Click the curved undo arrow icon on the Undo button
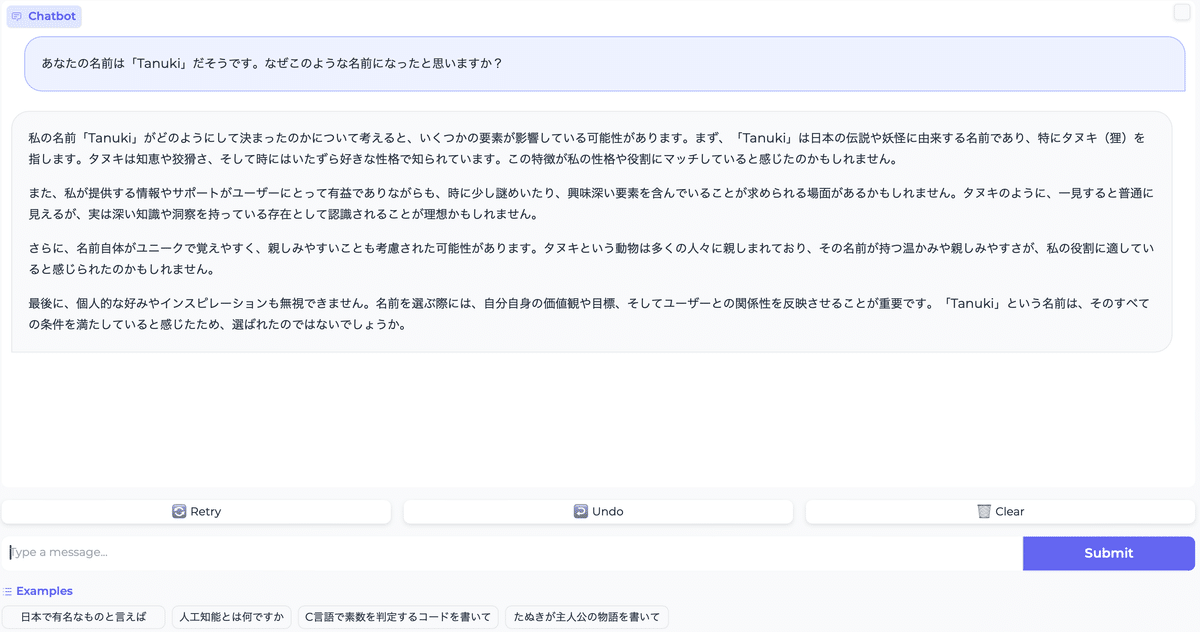Viewport: 1200px width, 632px height. coord(579,511)
